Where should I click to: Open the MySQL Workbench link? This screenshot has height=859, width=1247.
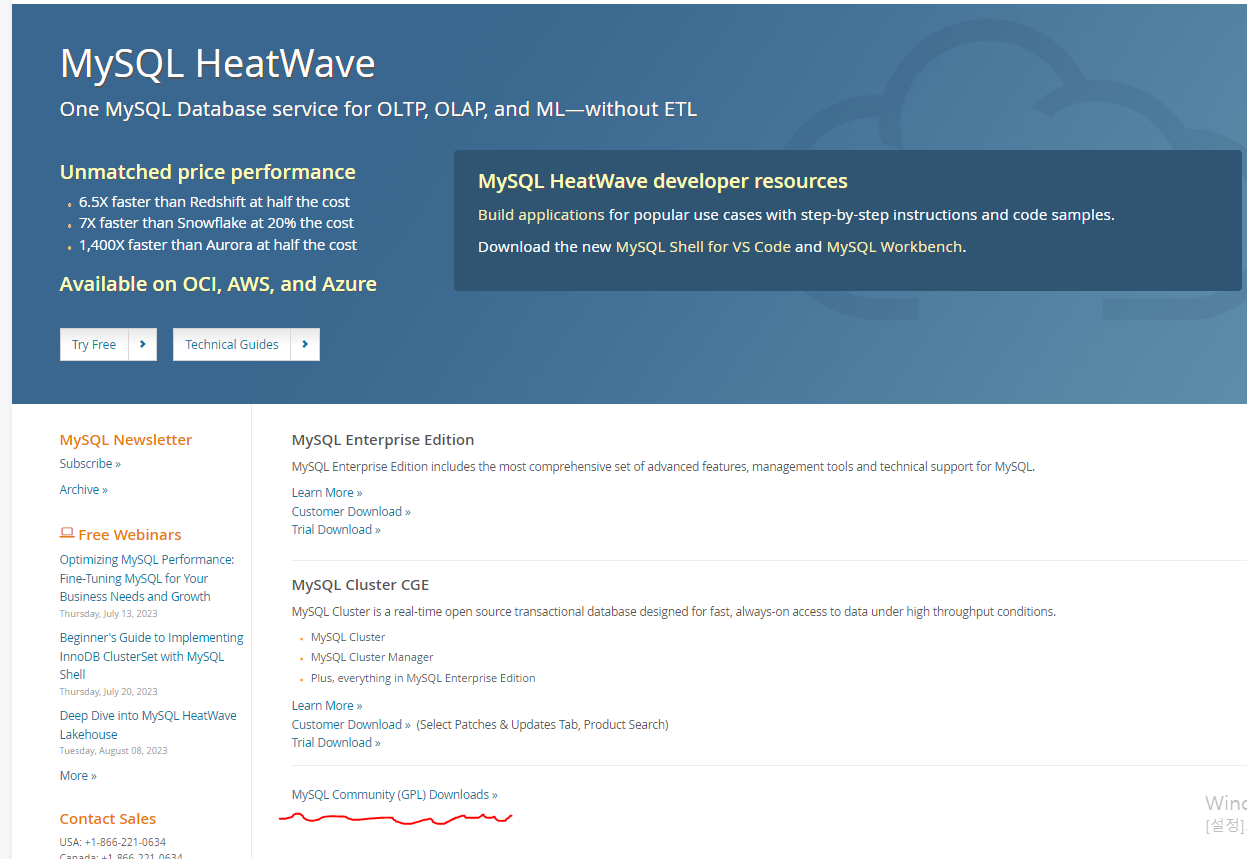pyautogui.click(x=894, y=247)
